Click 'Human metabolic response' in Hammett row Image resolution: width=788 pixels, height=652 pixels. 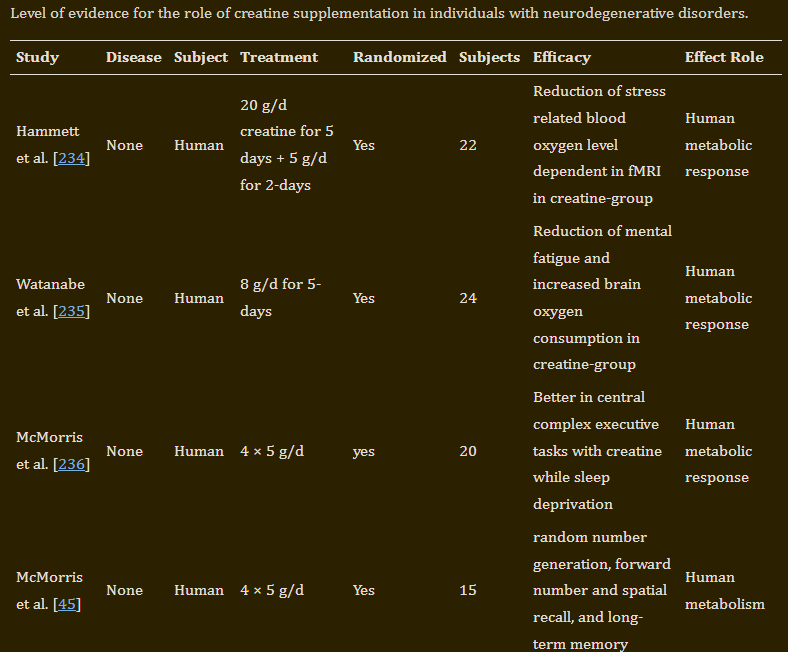click(718, 145)
